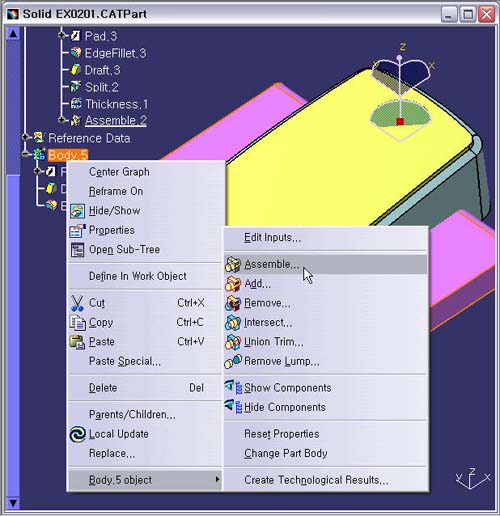
Task: Click the Add boolean operation icon
Action: coord(233,284)
